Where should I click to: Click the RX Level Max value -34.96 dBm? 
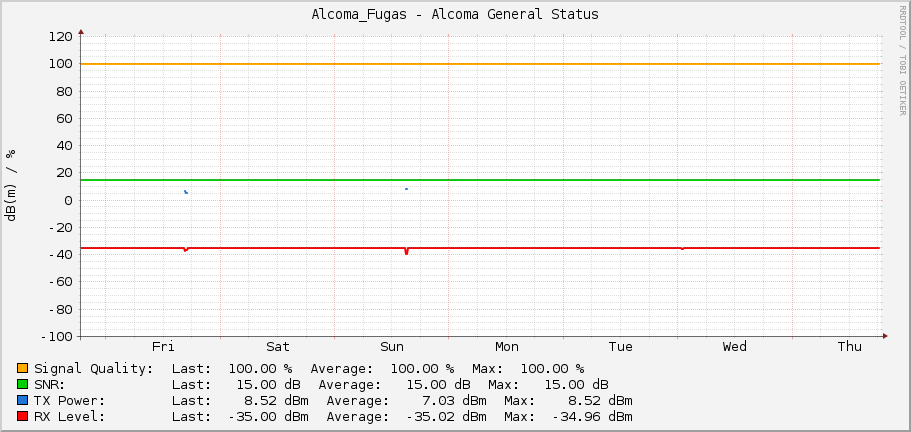tap(593, 416)
